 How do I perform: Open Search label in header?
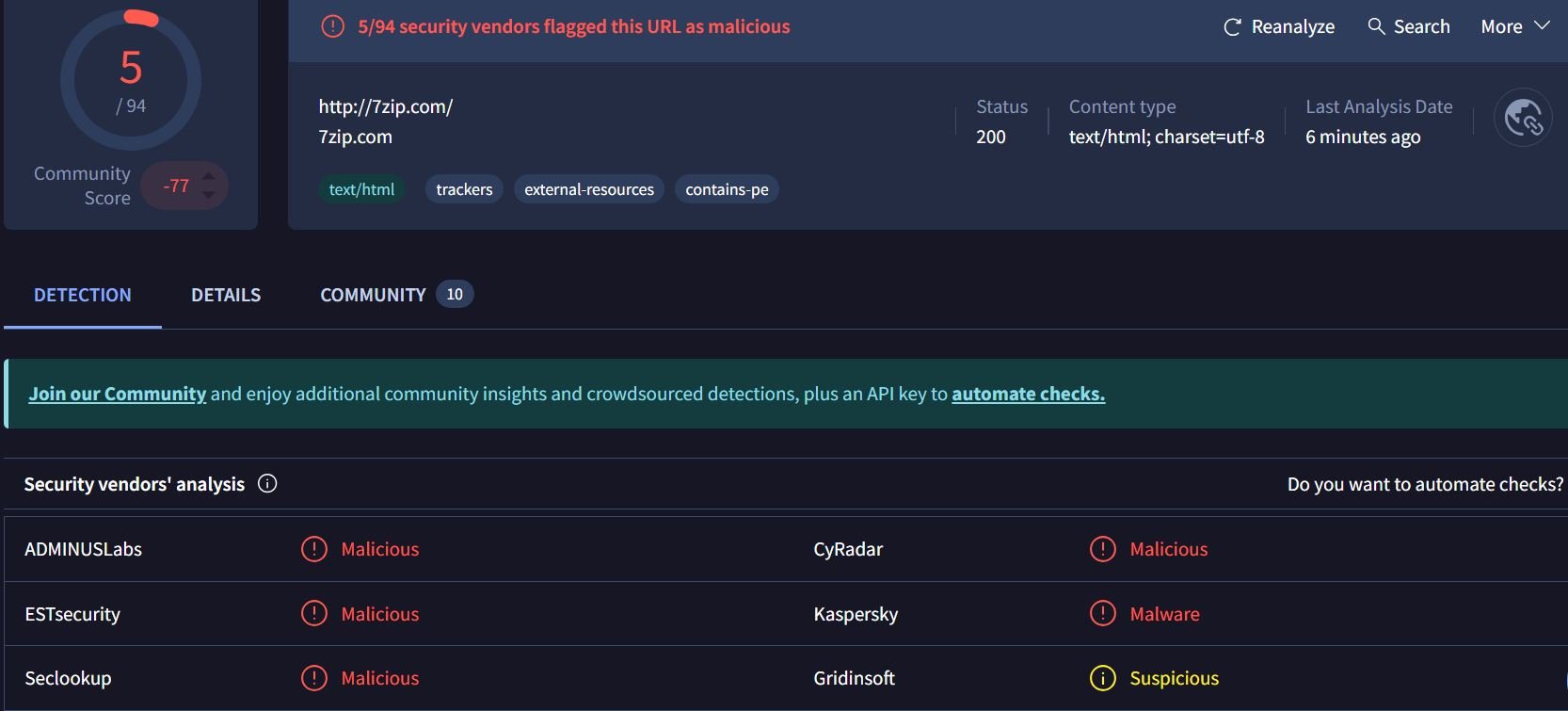(x=1421, y=26)
